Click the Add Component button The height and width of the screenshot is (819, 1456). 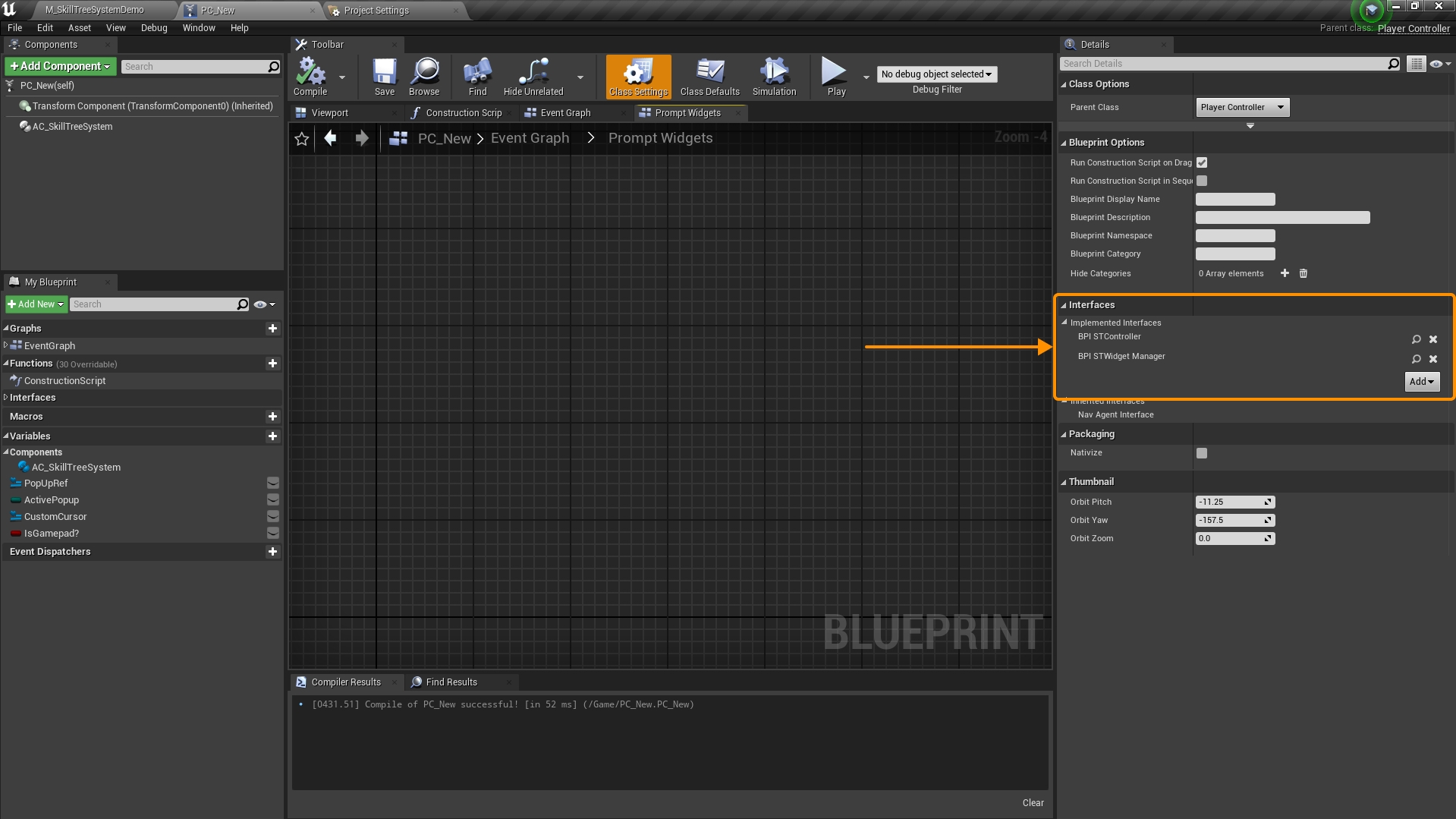click(61, 67)
